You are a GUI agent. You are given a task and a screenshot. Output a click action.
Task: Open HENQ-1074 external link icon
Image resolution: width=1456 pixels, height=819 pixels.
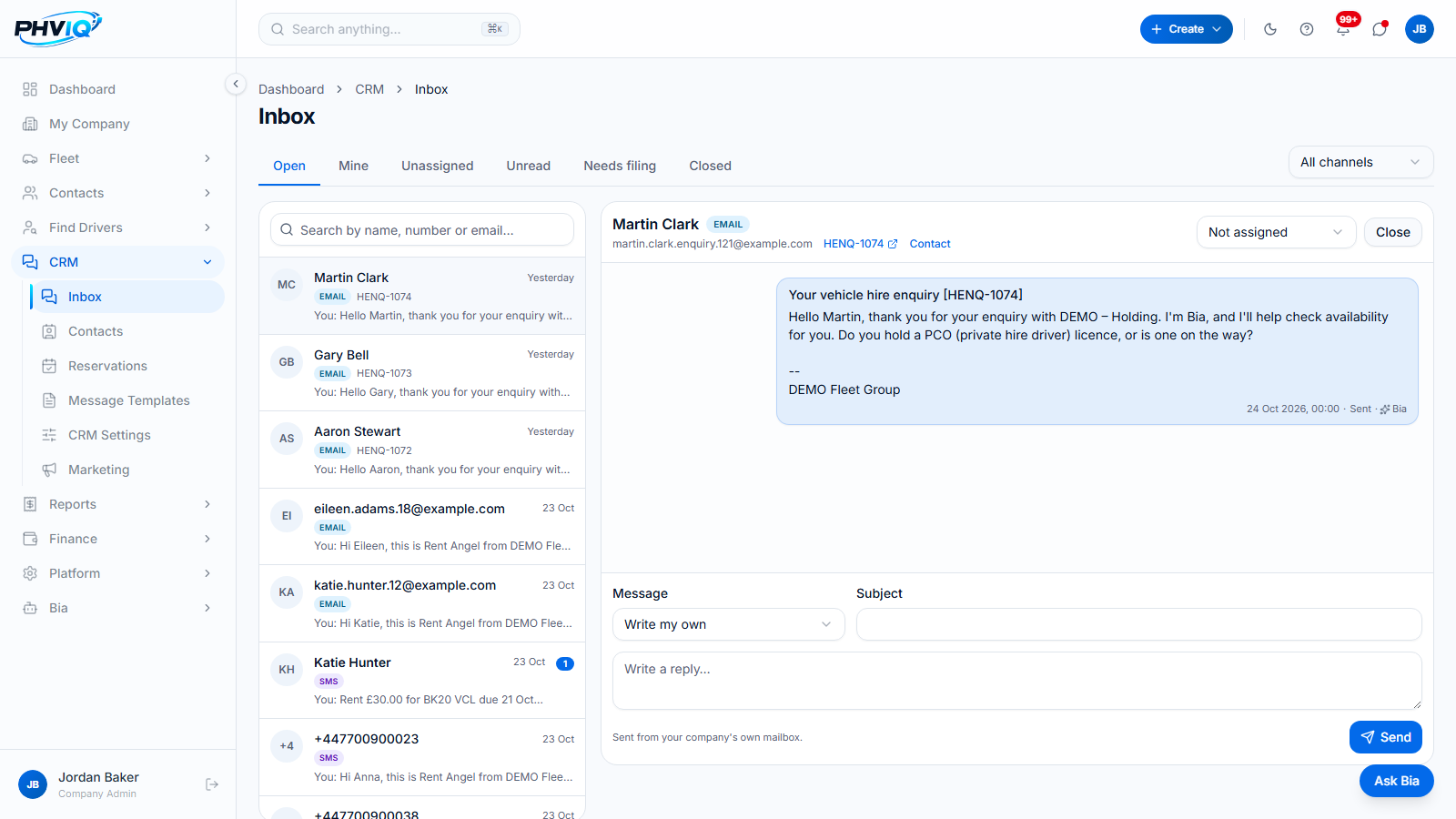893,244
